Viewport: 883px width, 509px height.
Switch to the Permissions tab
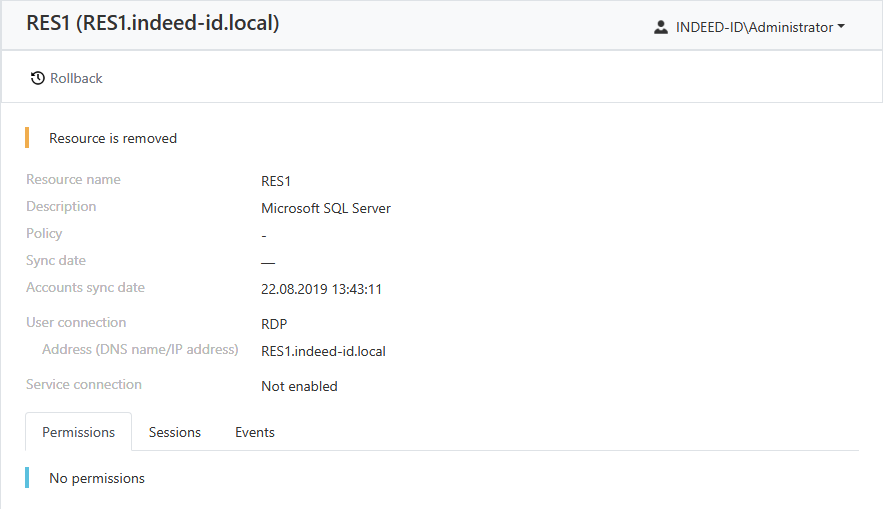click(x=78, y=432)
